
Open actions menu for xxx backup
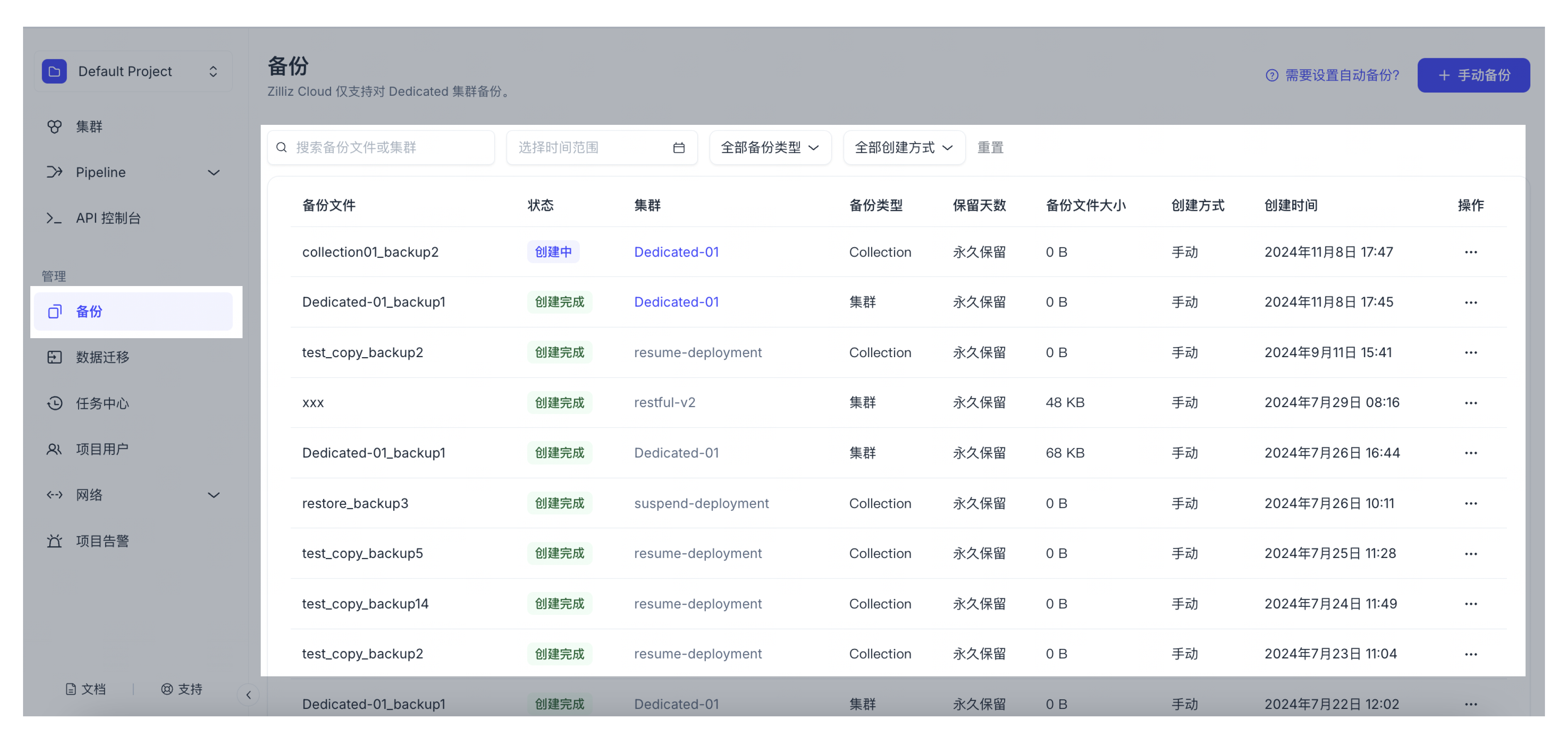tap(1471, 403)
